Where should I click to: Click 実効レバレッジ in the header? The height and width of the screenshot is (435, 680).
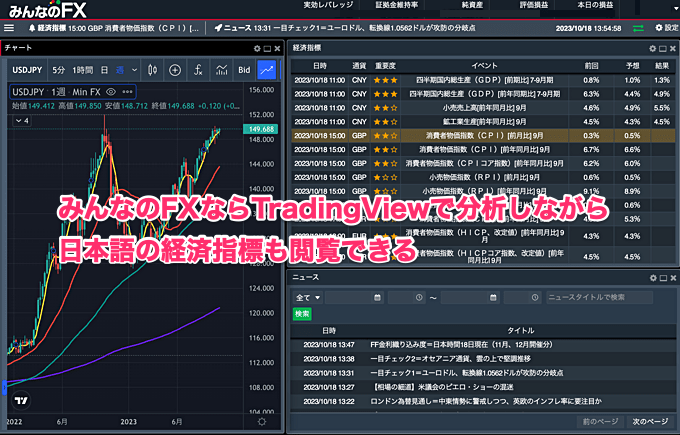(x=328, y=5)
